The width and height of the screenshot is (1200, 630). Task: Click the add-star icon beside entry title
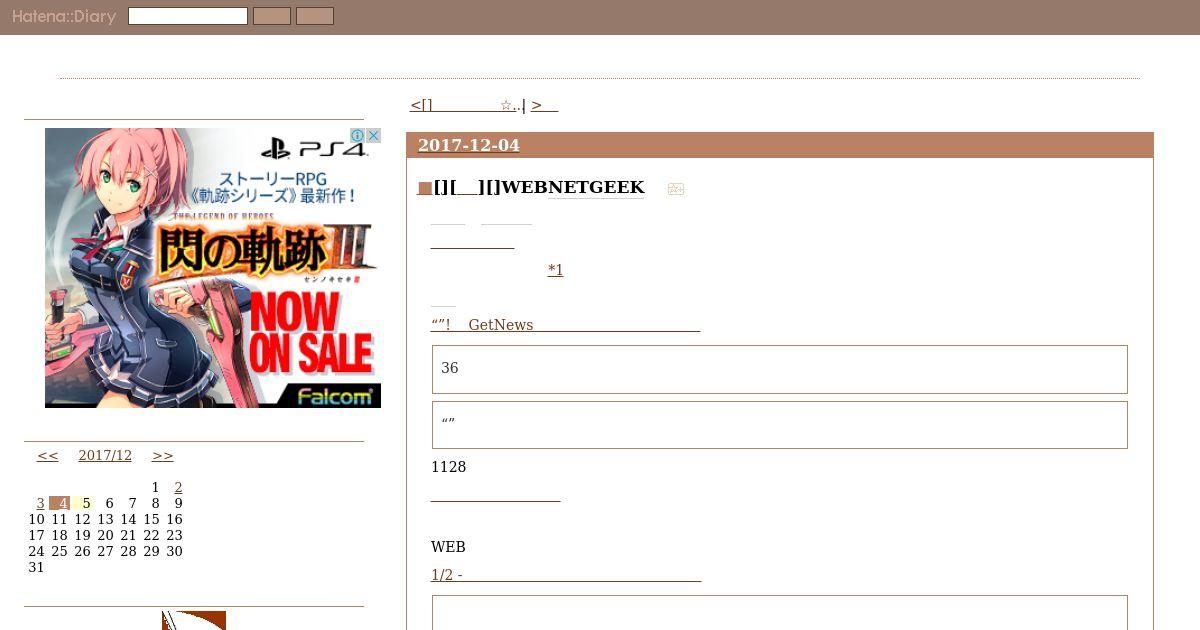point(676,189)
